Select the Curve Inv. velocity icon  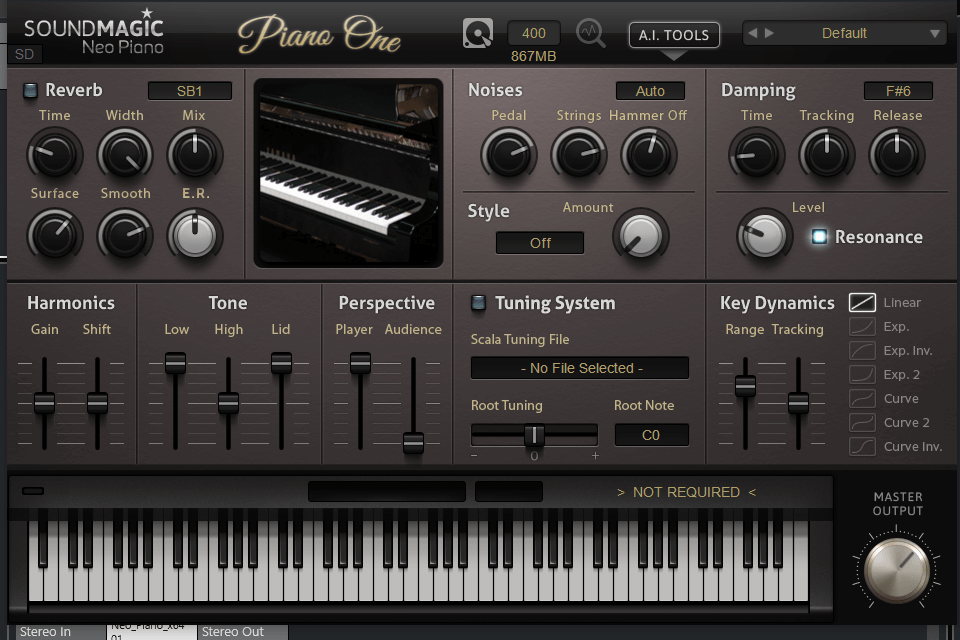click(x=862, y=446)
